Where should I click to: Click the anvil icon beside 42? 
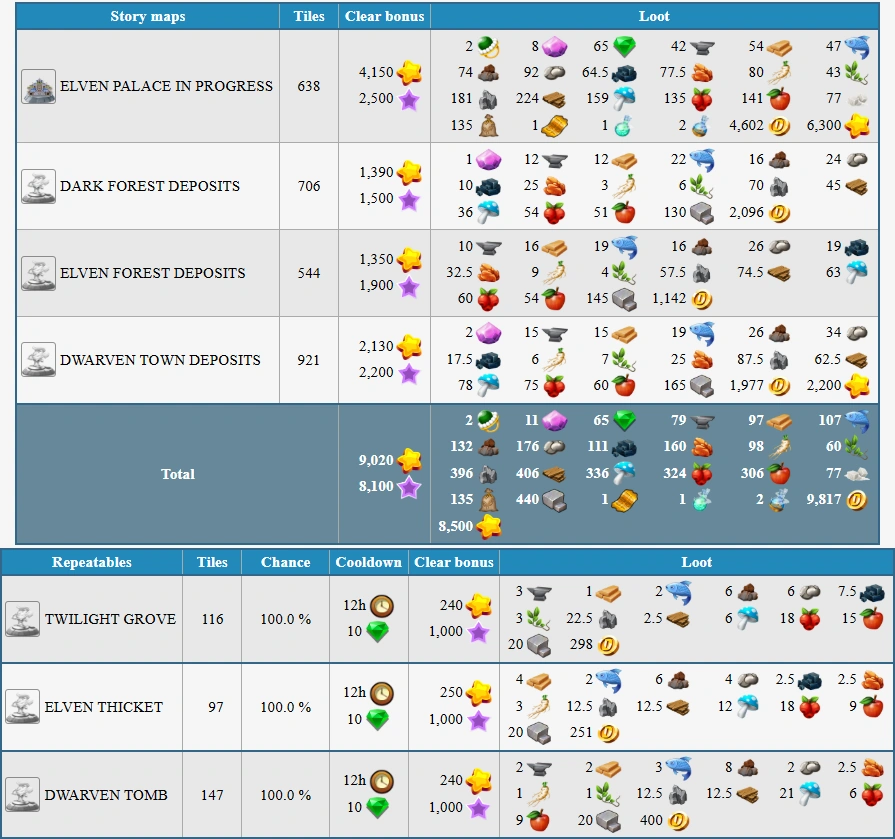coord(702,47)
